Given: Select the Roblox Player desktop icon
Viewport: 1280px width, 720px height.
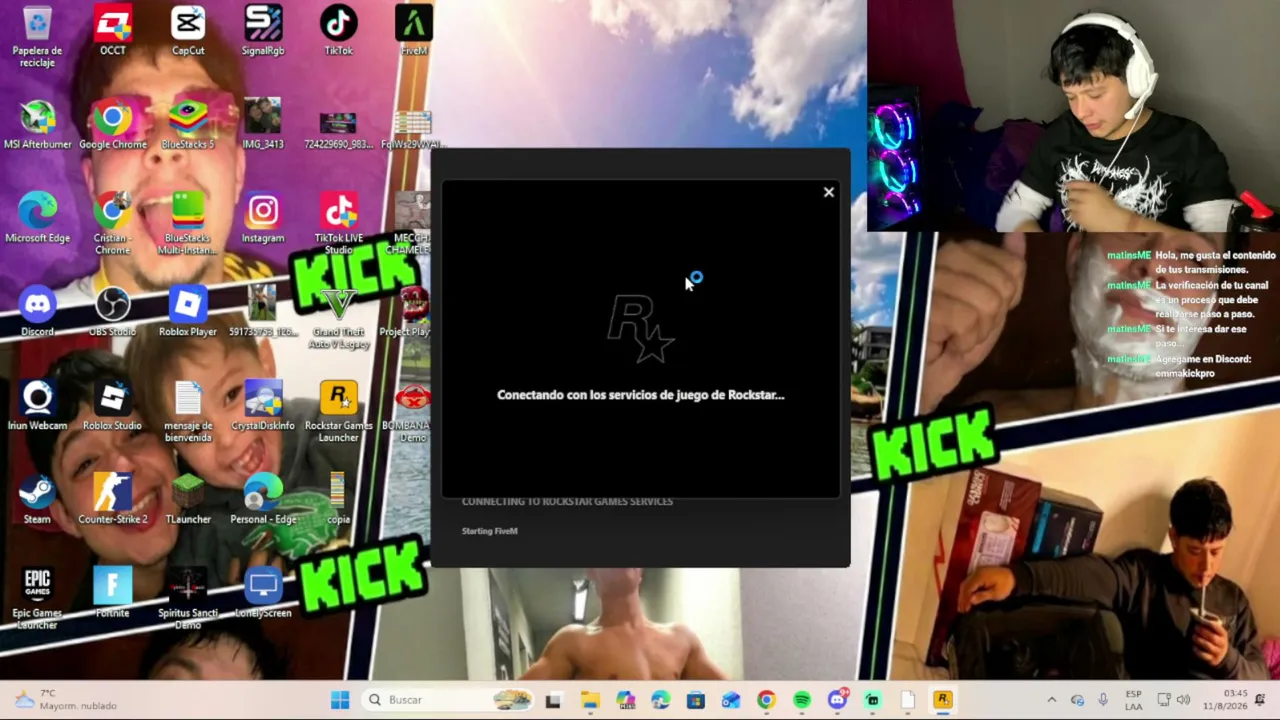Looking at the screenshot, I should click(188, 311).
